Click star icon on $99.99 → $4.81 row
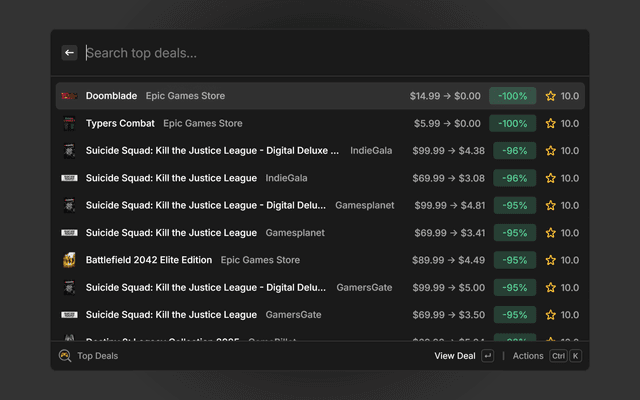 tap(551, 205)
